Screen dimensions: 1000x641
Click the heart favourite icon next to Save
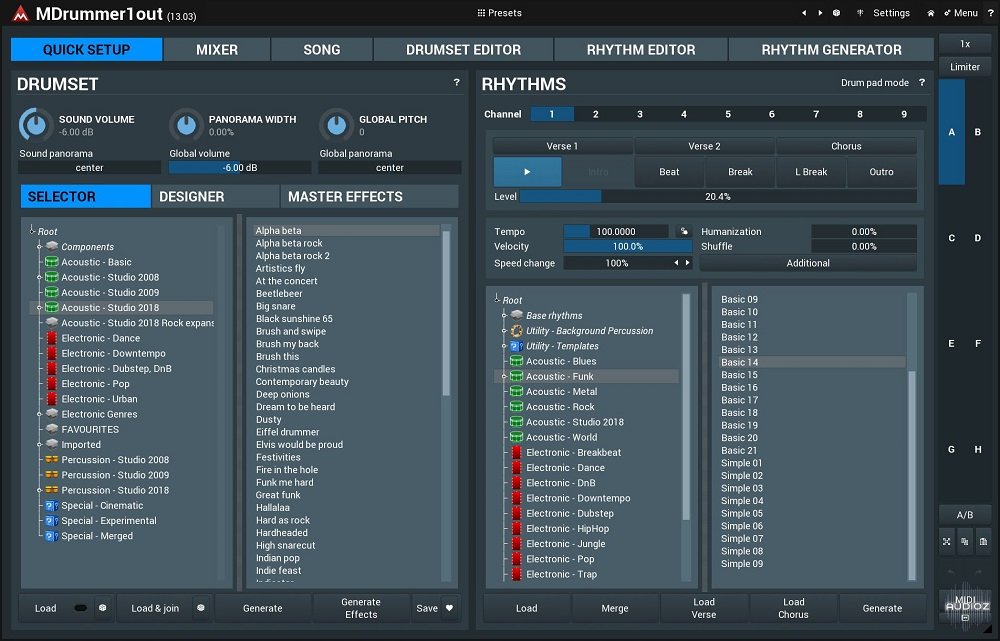450,608
